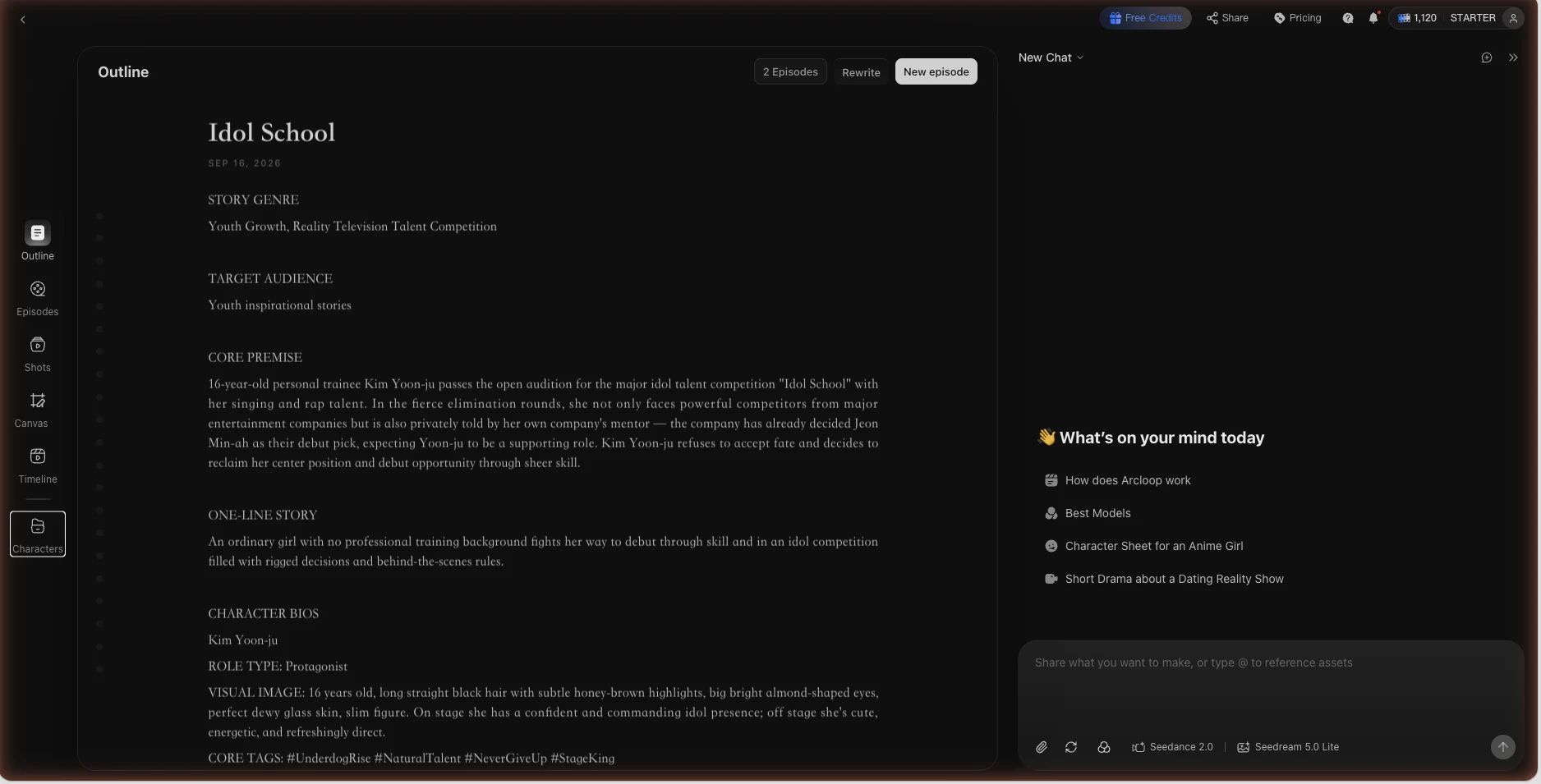This screenshot has height=784, width=1541.
Task: Send the chat message with arrow button
Action: click(x=1502, y=747)
